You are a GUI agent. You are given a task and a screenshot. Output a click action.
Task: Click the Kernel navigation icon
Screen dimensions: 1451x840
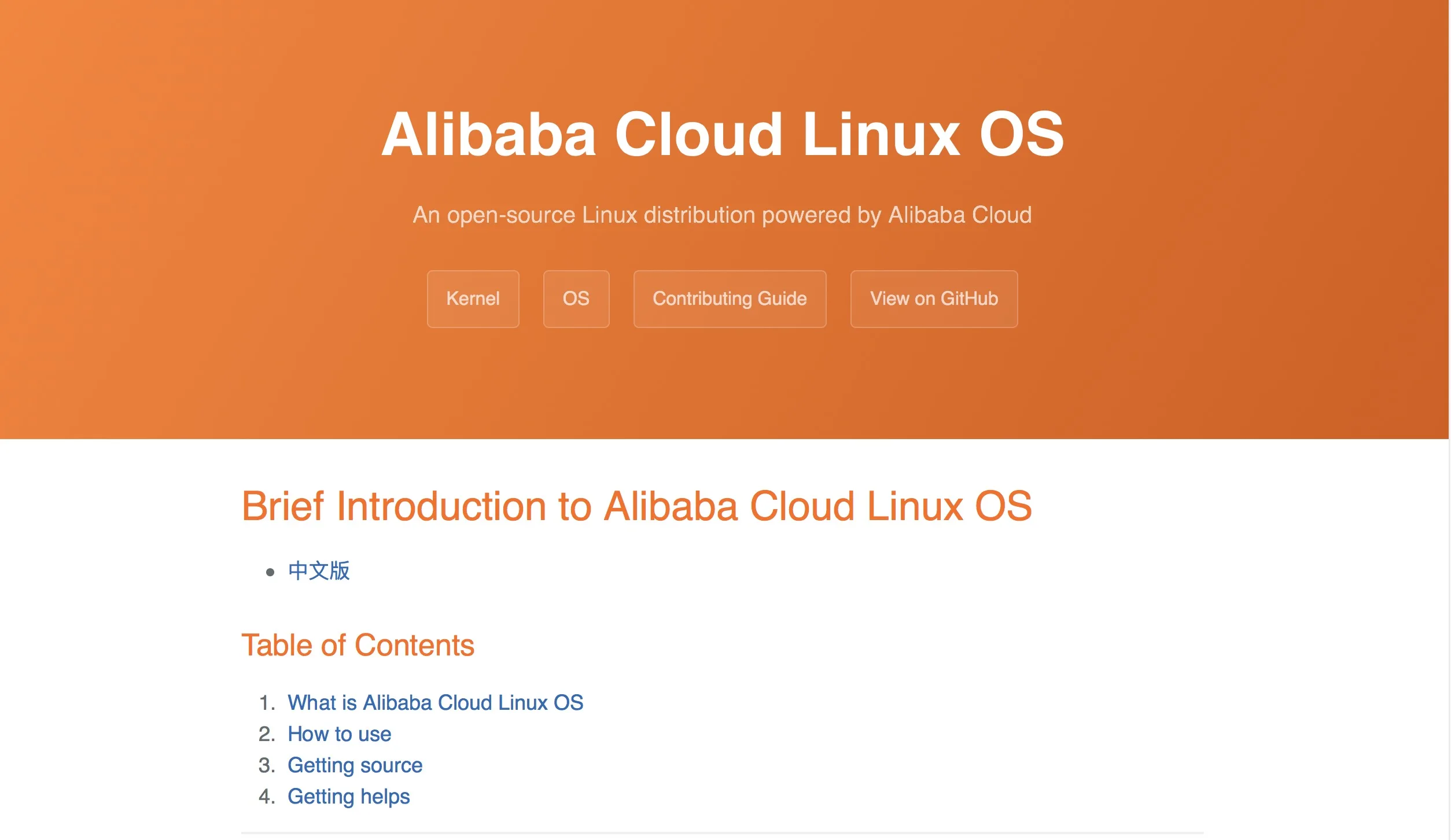coord(472,298)
